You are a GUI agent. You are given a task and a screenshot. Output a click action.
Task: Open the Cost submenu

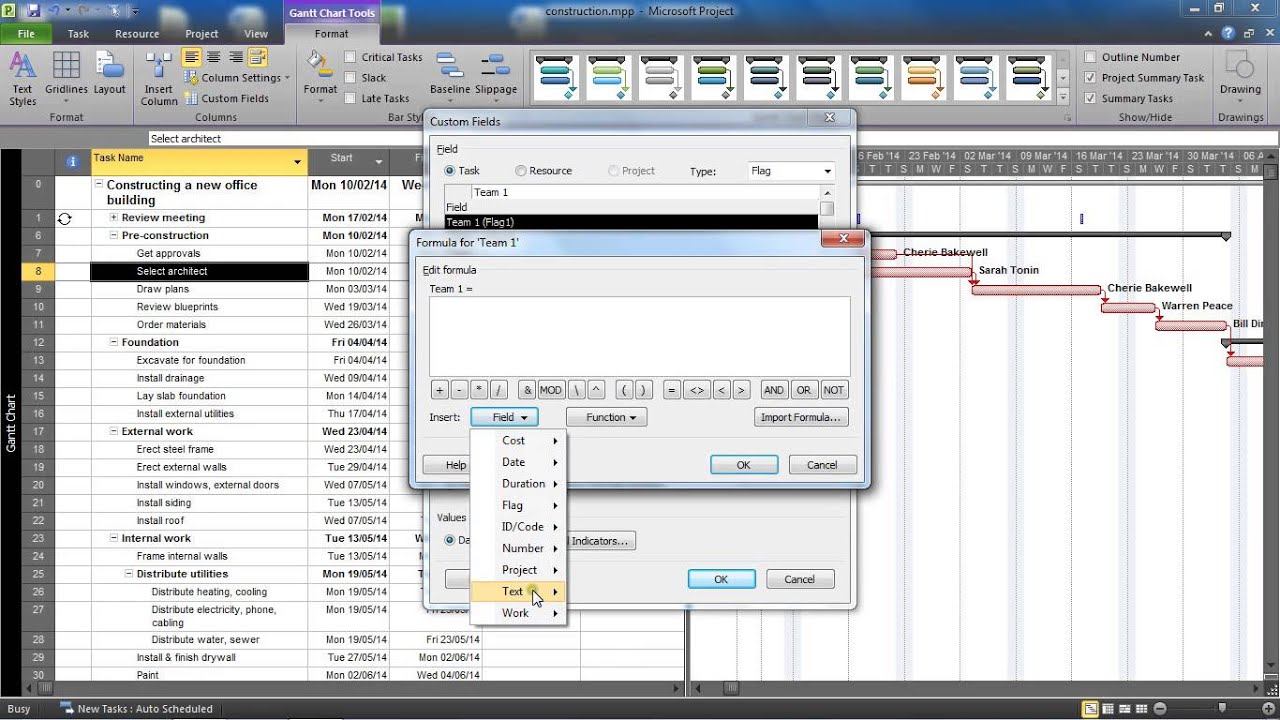tap(518, 441)
